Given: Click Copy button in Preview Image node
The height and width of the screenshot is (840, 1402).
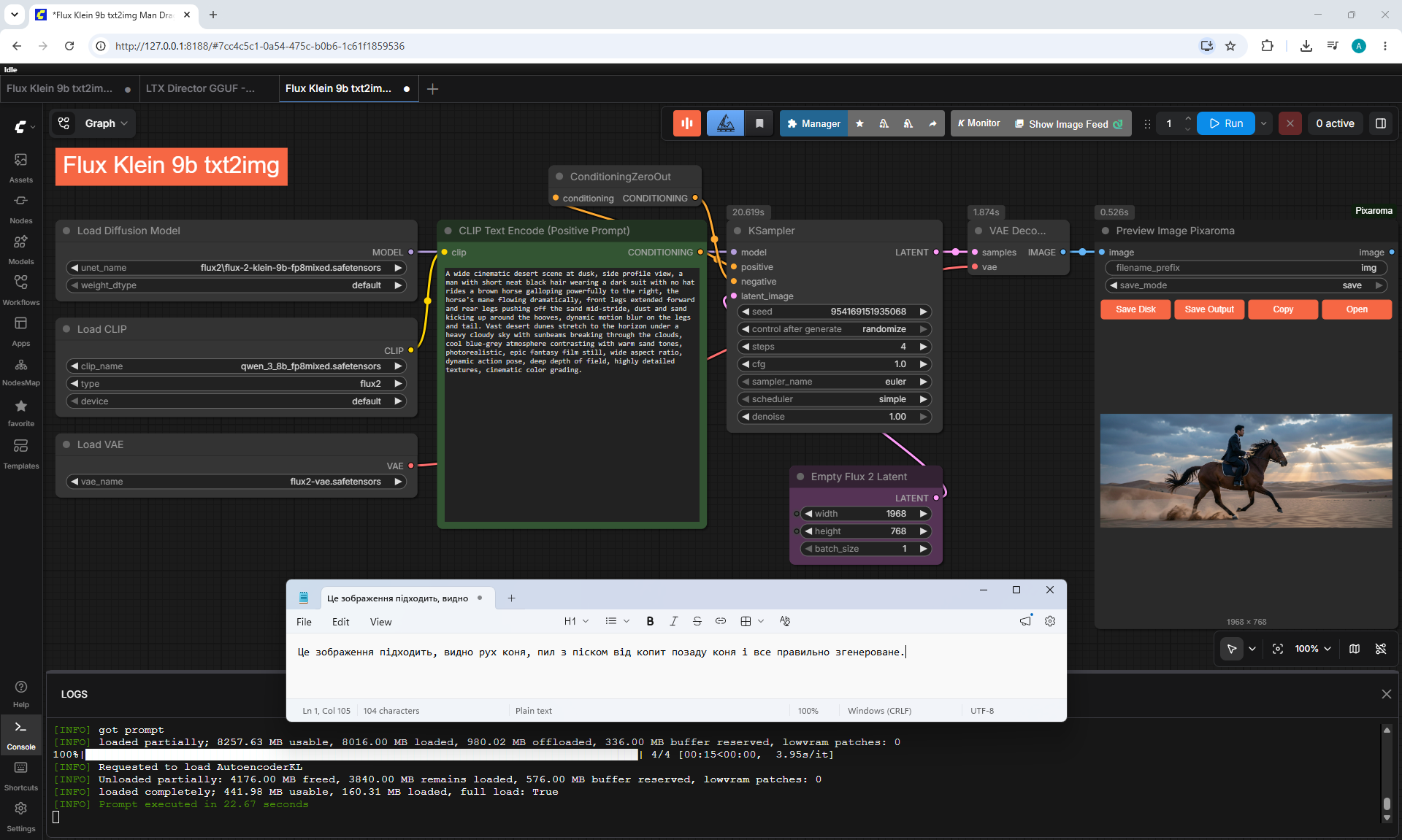Looking at the screenshot, I should (x=1283, y=309).
